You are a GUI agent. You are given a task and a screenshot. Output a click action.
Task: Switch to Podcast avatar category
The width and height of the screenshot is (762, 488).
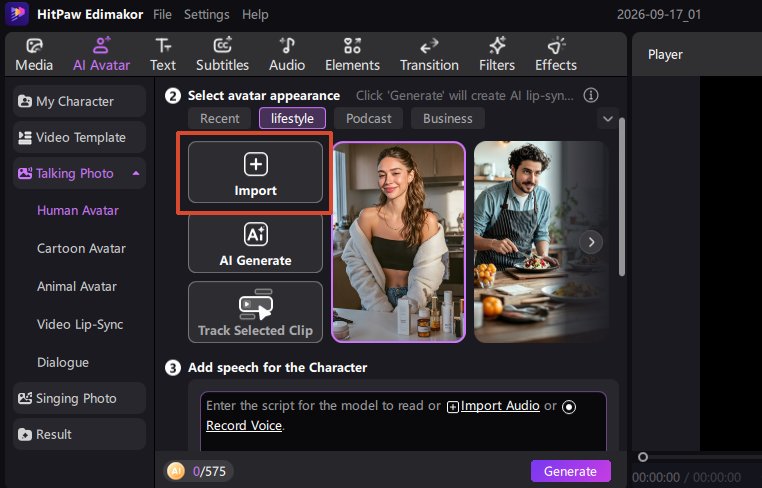[x=368, y=119]
